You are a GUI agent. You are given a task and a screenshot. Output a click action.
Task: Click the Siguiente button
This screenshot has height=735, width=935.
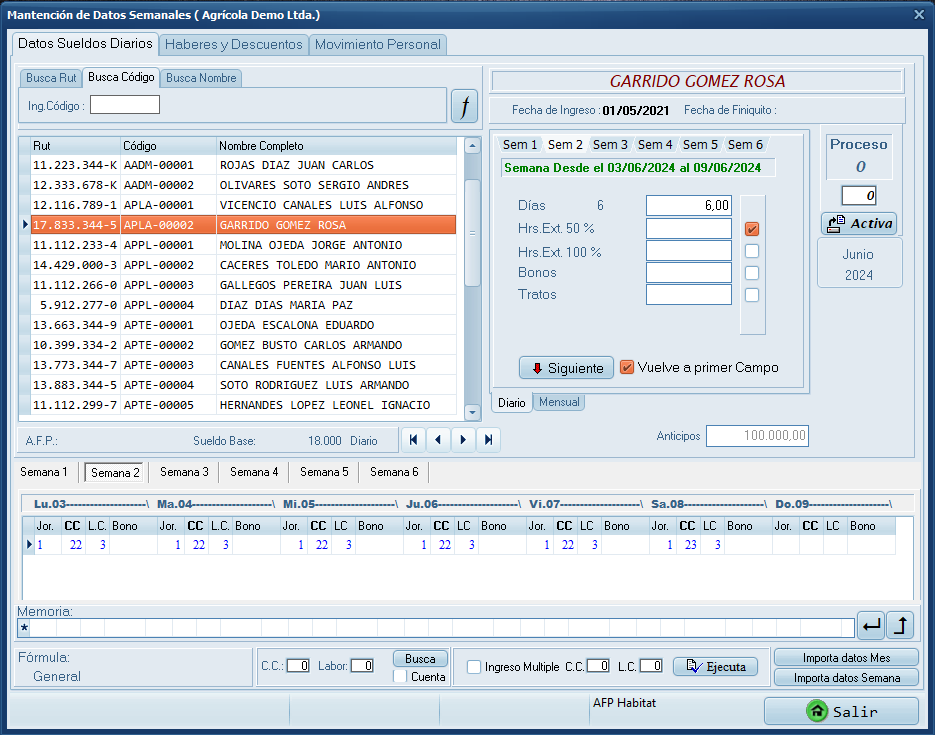tap(566, 368)
